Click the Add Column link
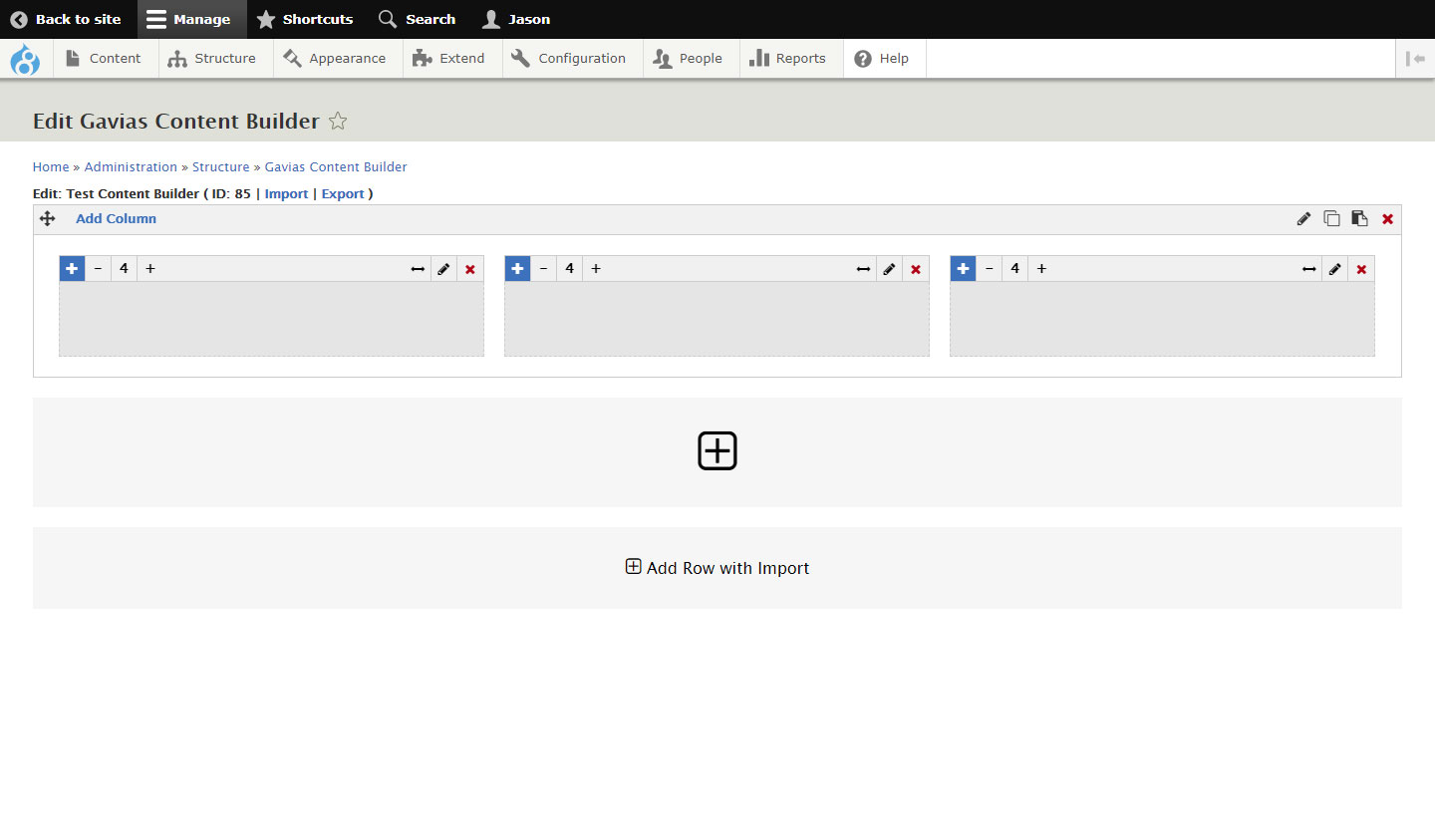 pos(116,218)
